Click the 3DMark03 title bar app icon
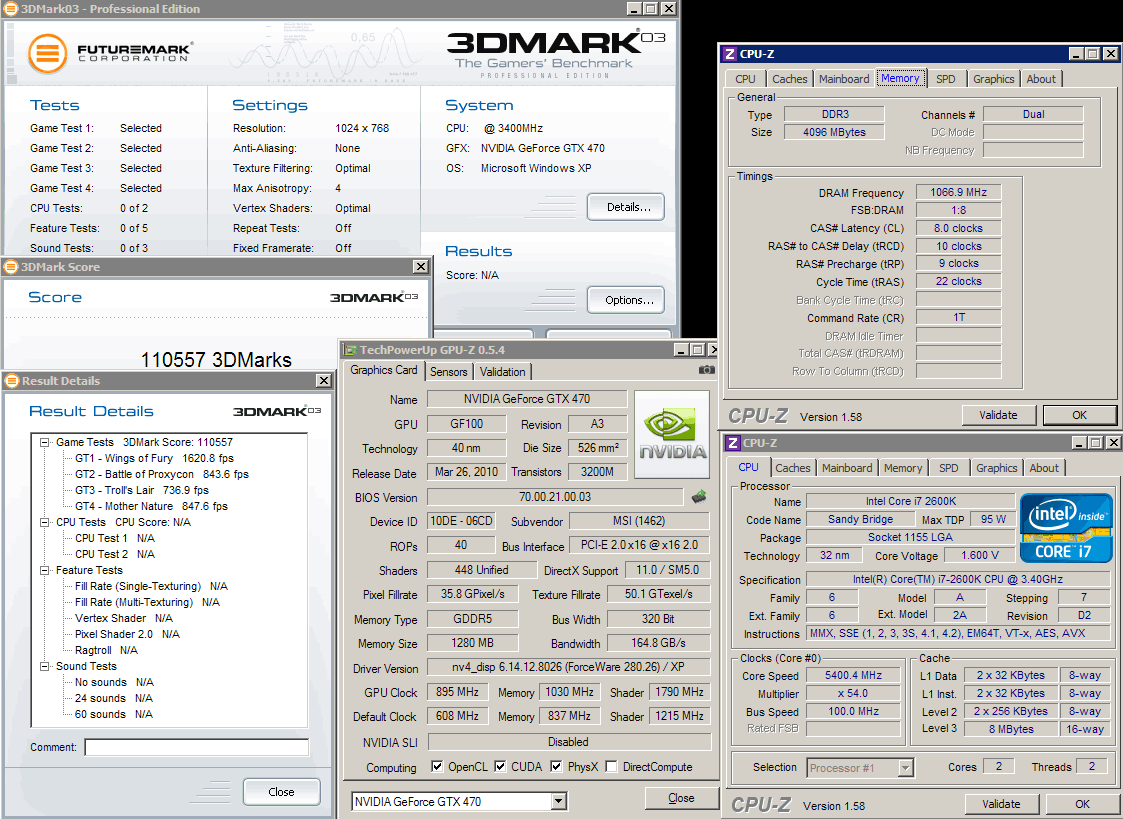The image size is (1123, 819). [x=11, y=9]
